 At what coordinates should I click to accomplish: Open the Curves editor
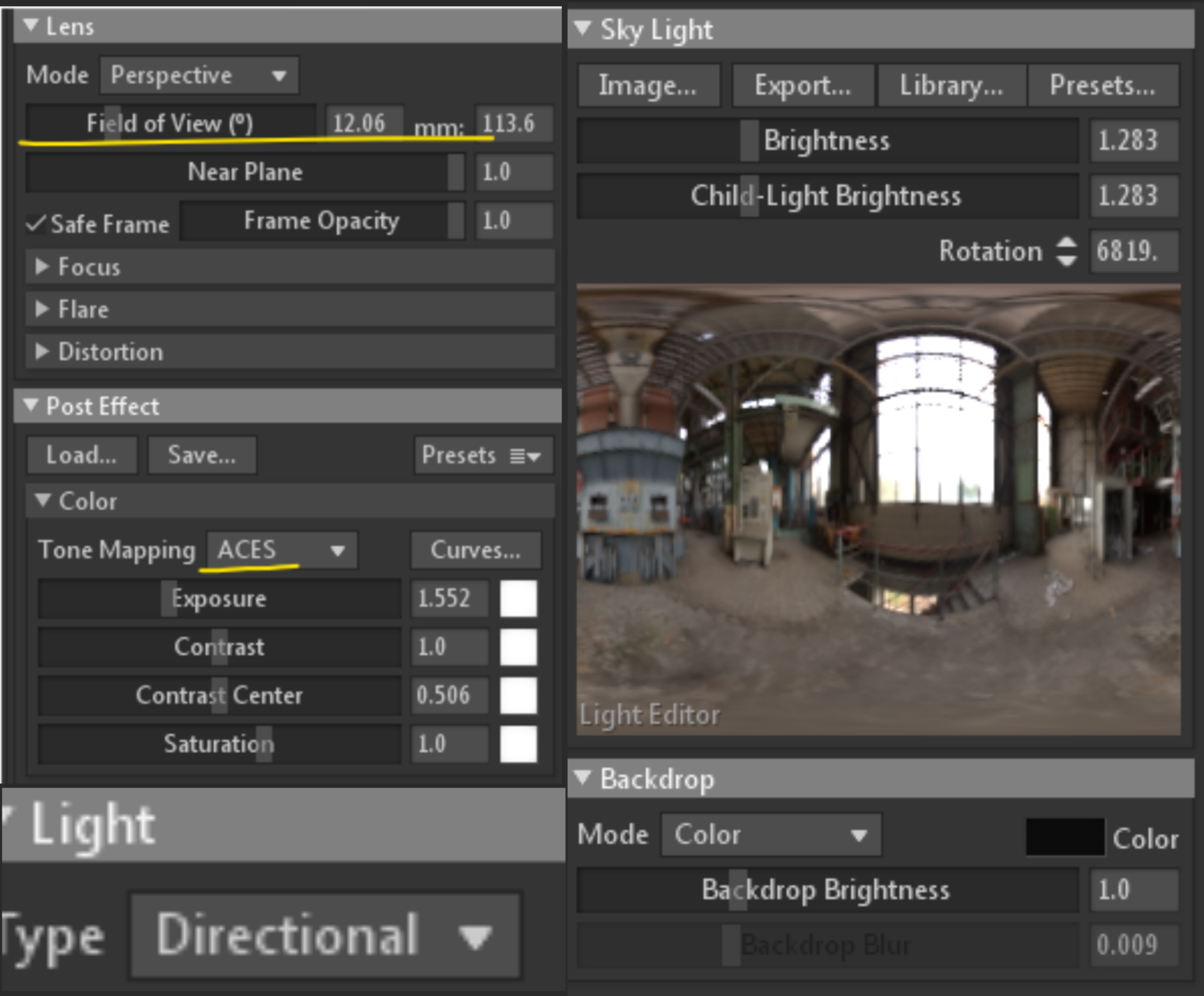tap(475, 549)
